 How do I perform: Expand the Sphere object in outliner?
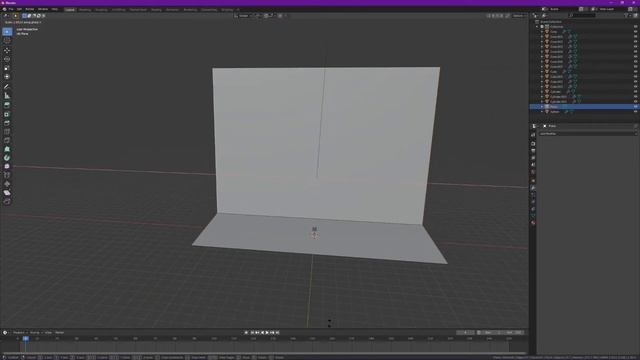tap(542, 111)
